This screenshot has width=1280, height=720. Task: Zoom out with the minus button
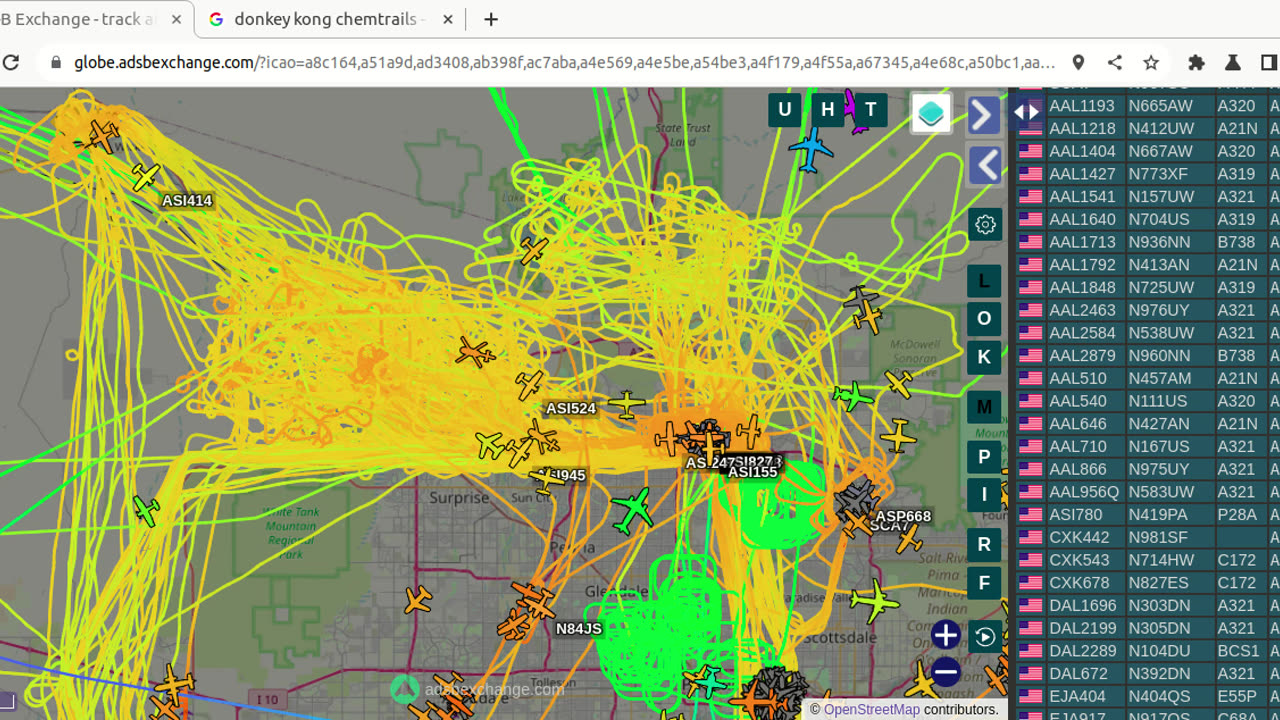pyautogui.click(x=945, y=672)
